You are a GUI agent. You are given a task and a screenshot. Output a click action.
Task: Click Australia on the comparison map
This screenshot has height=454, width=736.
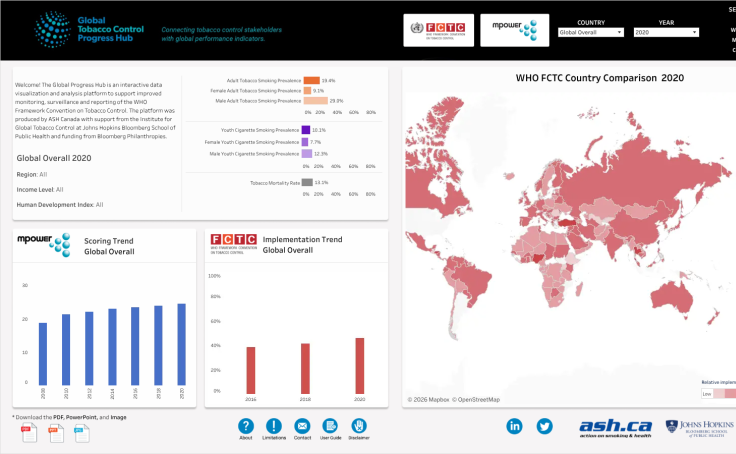tap(672, 298)
